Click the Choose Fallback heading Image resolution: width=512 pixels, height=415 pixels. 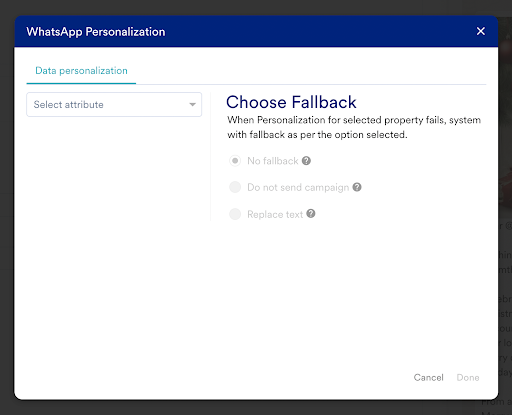[x=291, y=102]
